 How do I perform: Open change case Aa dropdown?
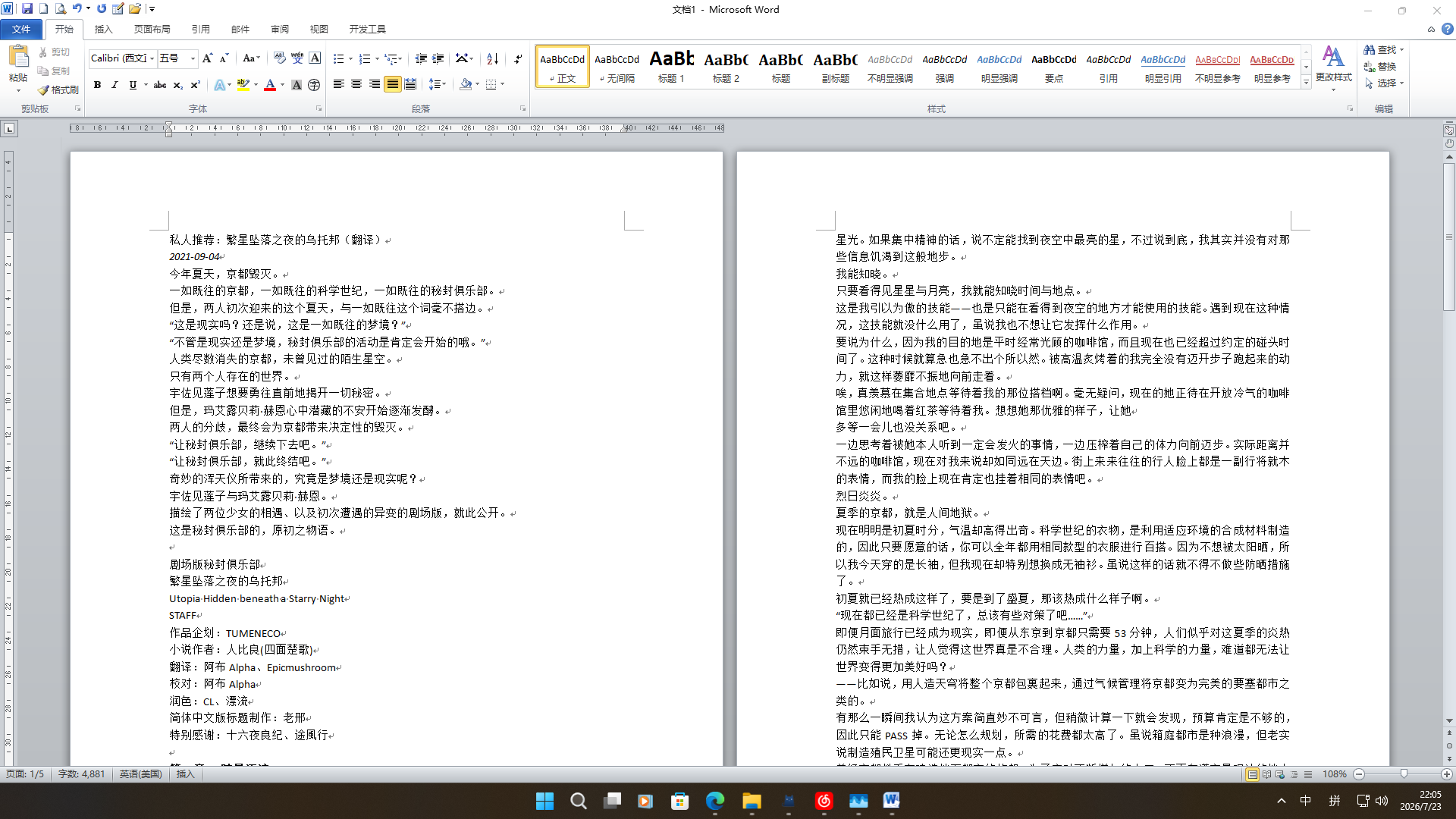pos(251,58)
